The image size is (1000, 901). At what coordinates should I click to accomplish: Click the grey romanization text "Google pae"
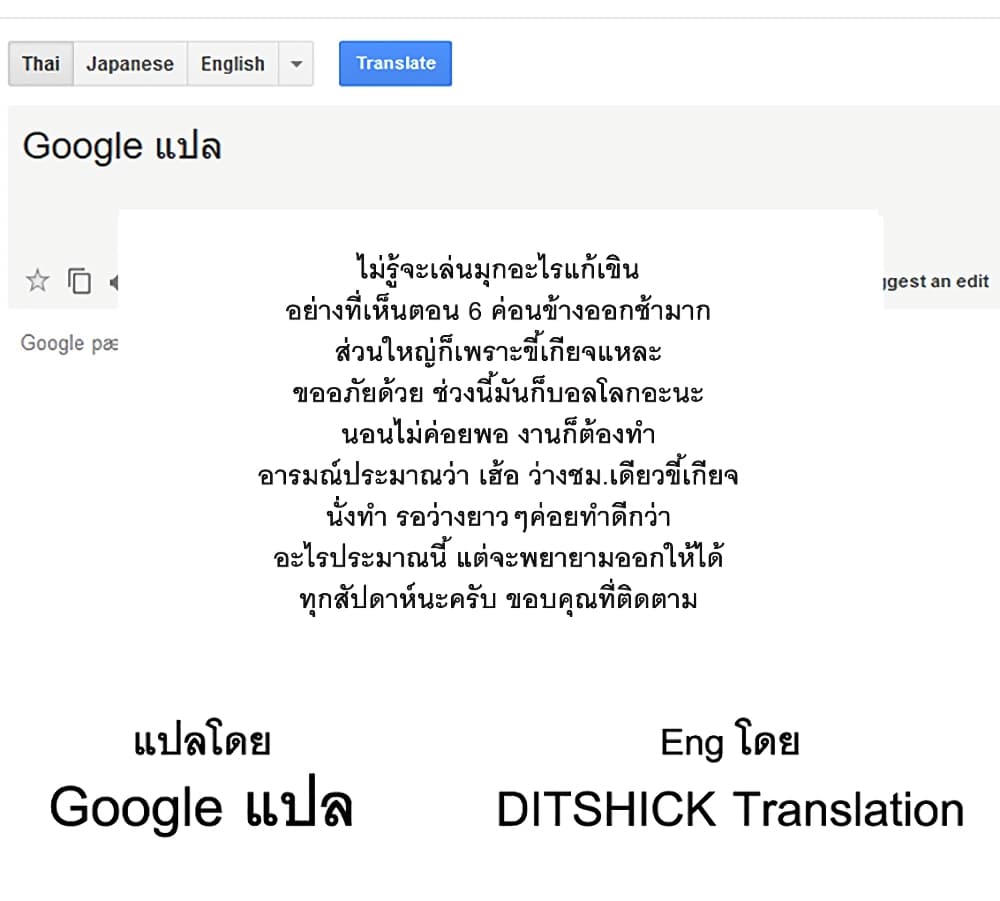pos(69,343)
